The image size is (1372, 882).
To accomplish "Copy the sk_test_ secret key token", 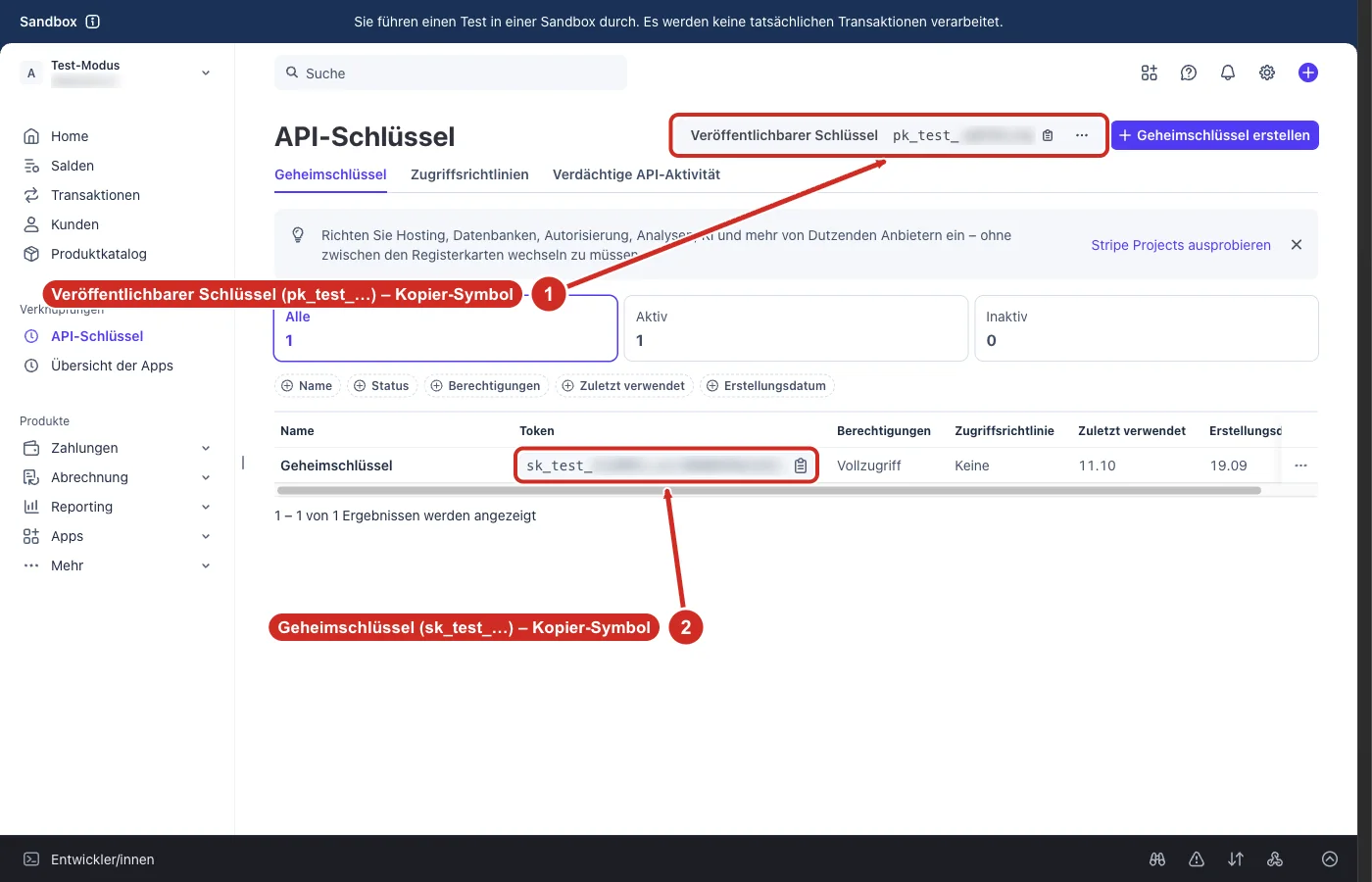I will point(801,465).
